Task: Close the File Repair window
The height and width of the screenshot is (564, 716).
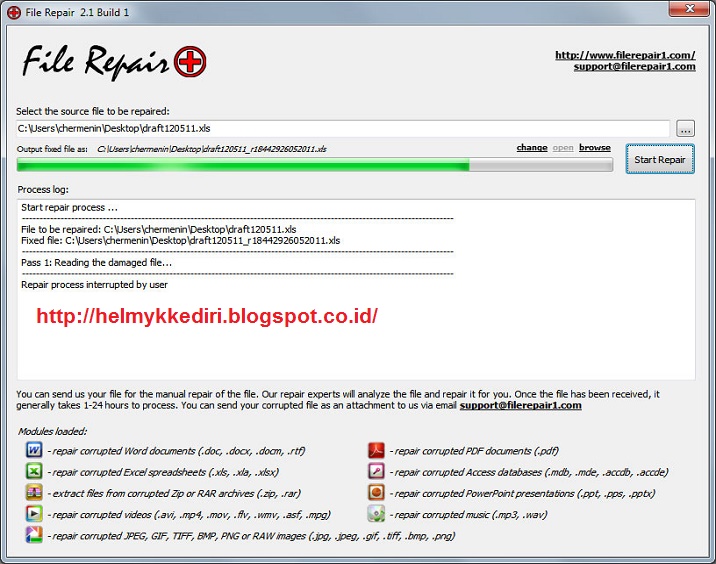Action: [690, 9]
